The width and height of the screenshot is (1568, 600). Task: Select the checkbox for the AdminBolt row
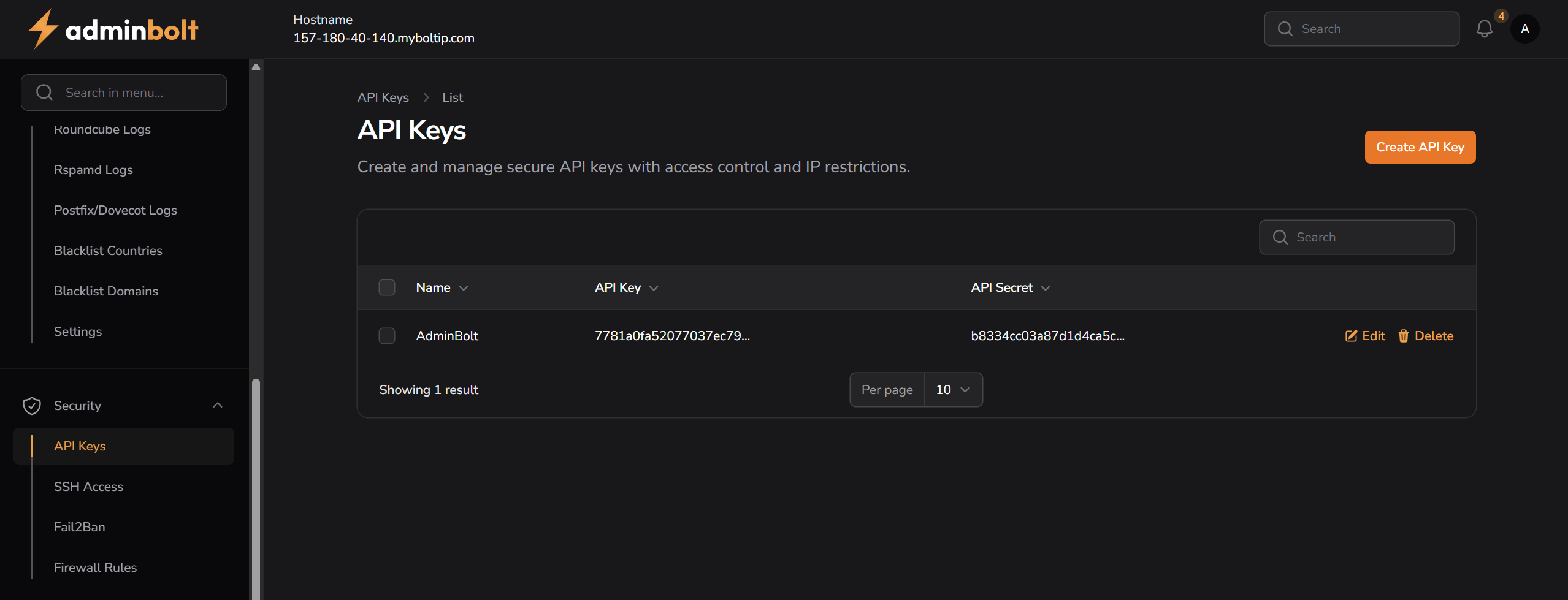(x=387, y=336)
